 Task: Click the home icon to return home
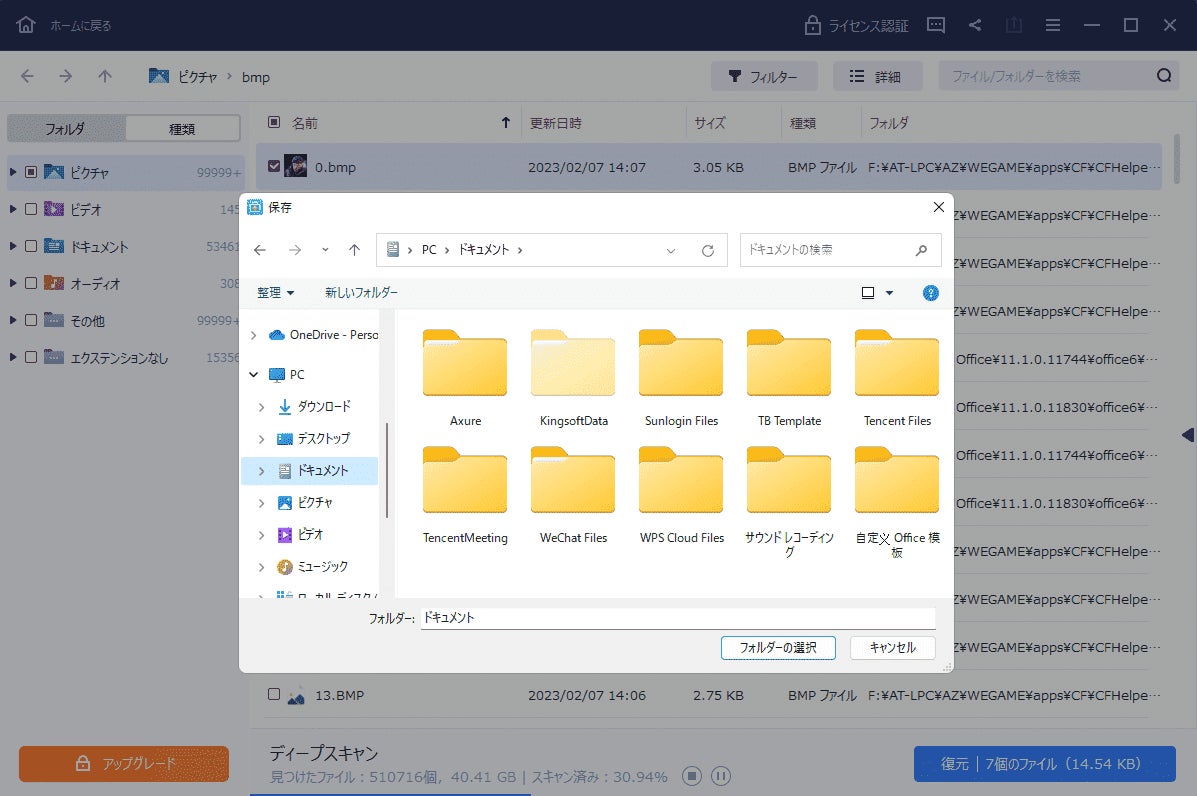tap(26, 25)
